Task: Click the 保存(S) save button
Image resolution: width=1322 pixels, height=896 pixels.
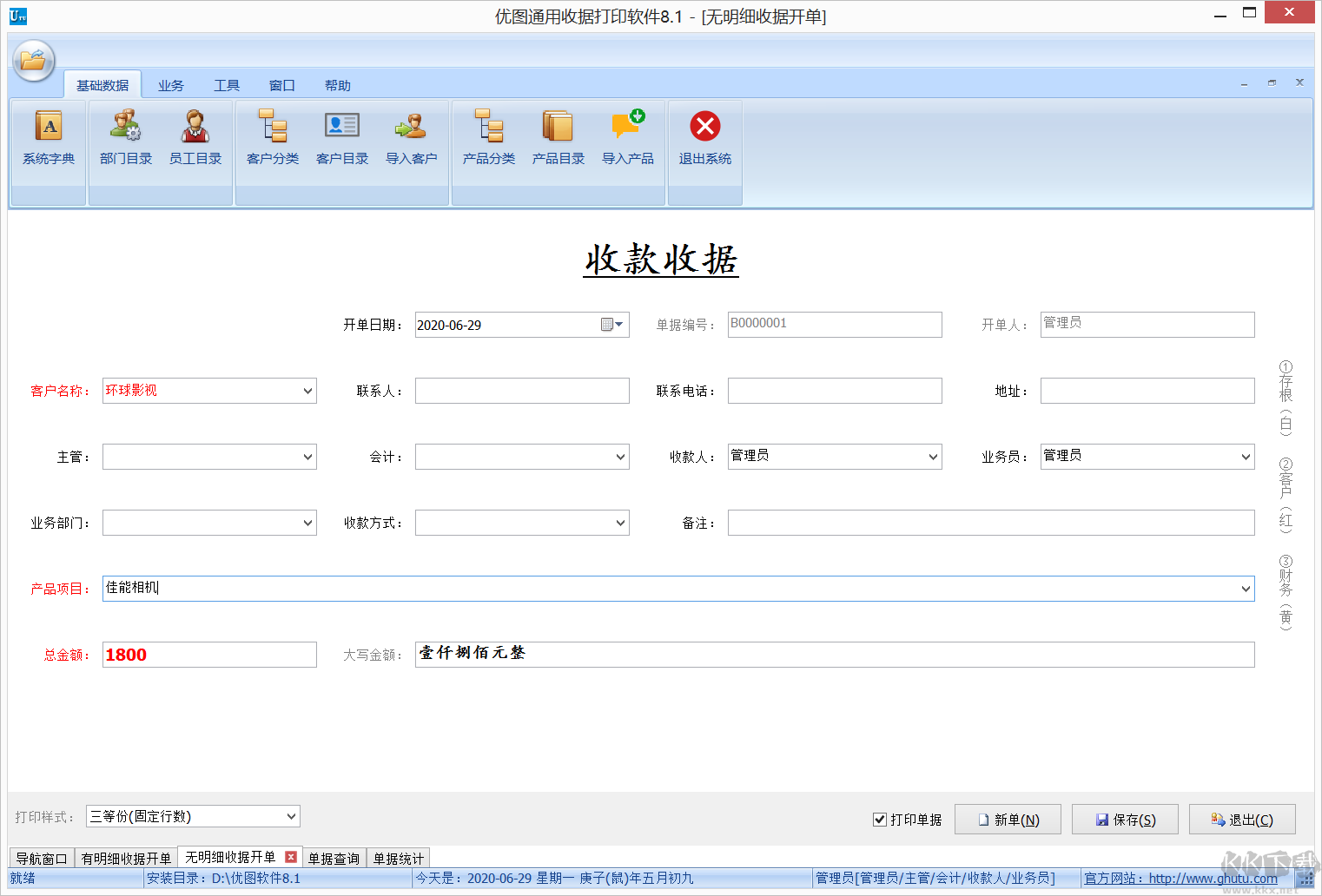Action: [x=1125, y=818]
